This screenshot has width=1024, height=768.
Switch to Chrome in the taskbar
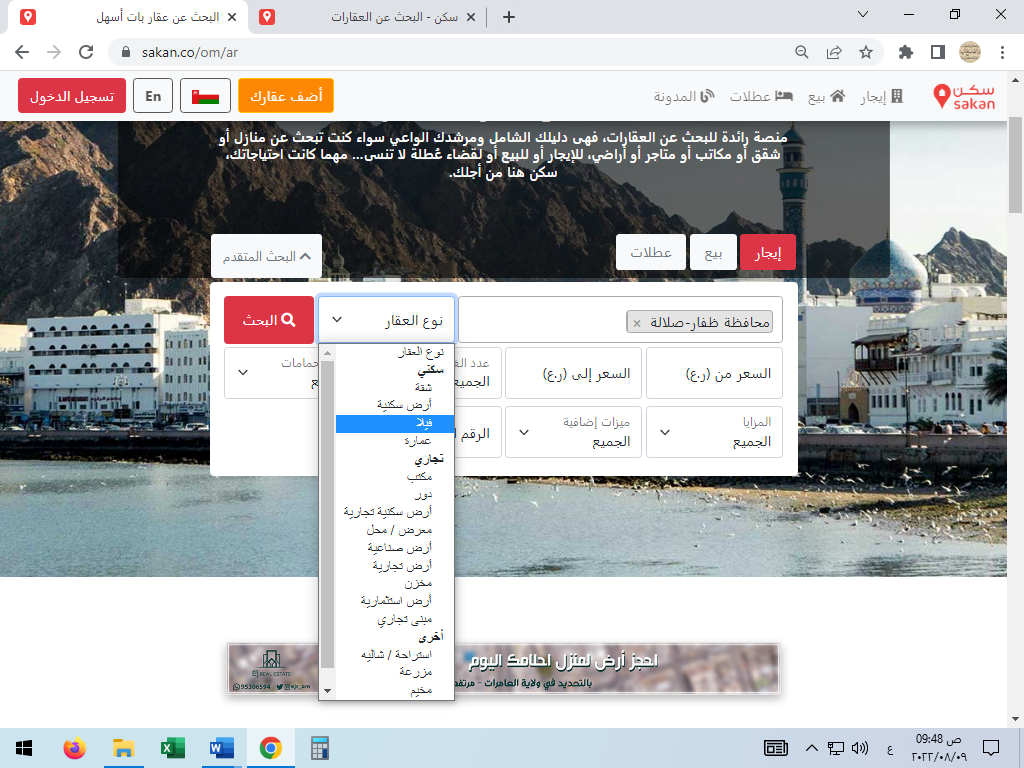pos(270,748)
